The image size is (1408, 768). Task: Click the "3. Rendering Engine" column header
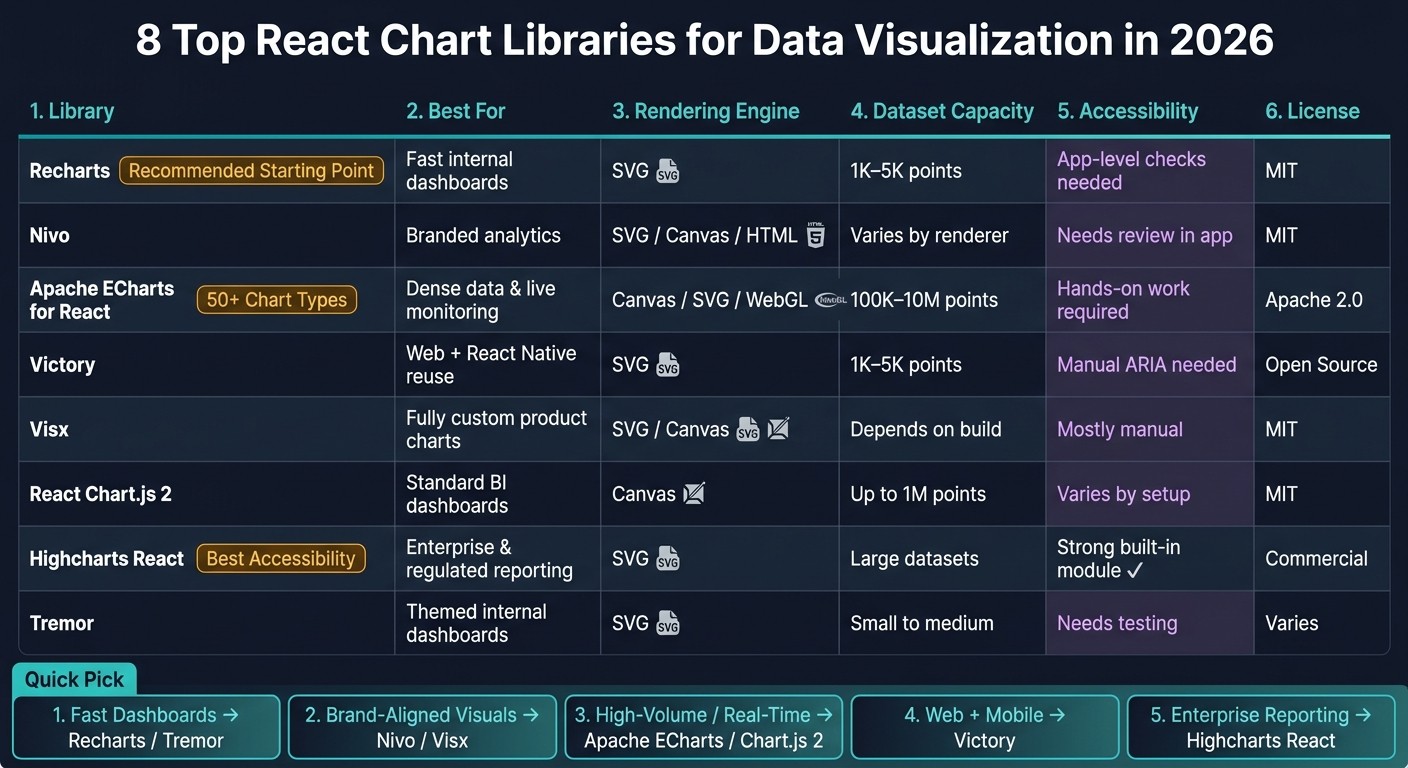[x=706, y=111]
